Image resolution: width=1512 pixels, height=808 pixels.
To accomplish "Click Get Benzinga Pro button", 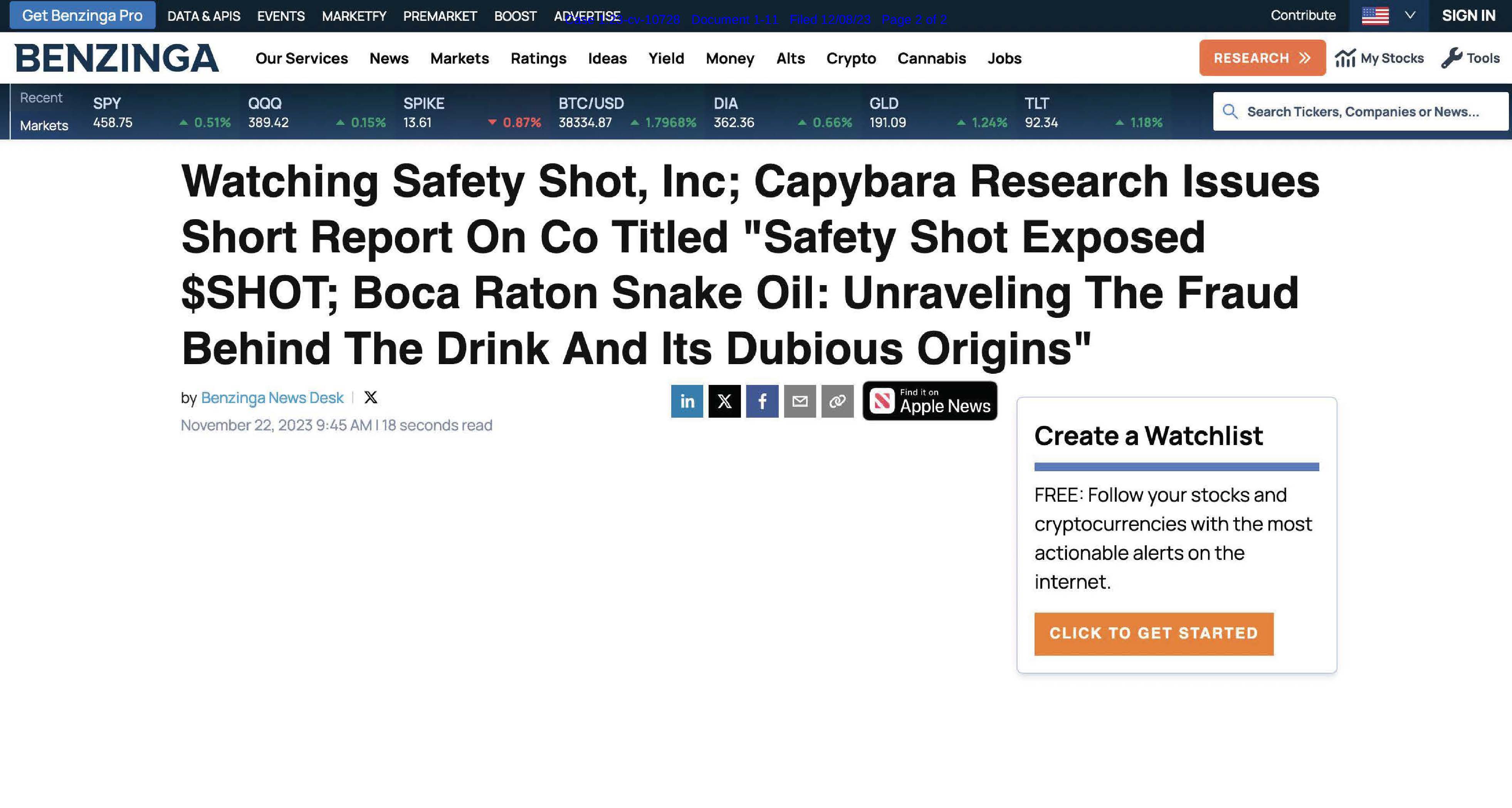I will (82, 15).
